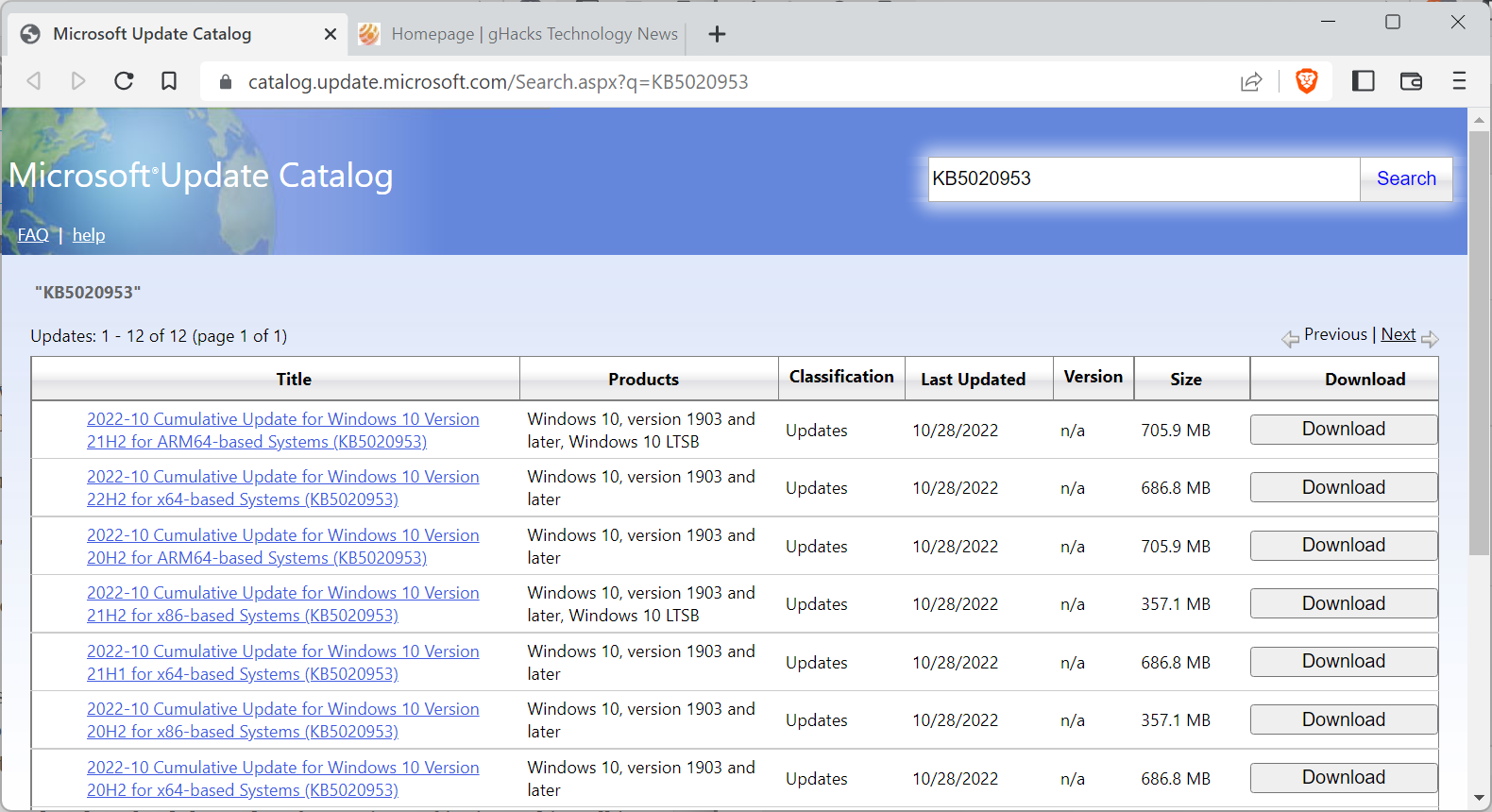The image size is (1492, 812).
Task: Click the 357.1 MB size in 20H2 x86 row
Action: pyautogui.click(x=1176, y=720)
